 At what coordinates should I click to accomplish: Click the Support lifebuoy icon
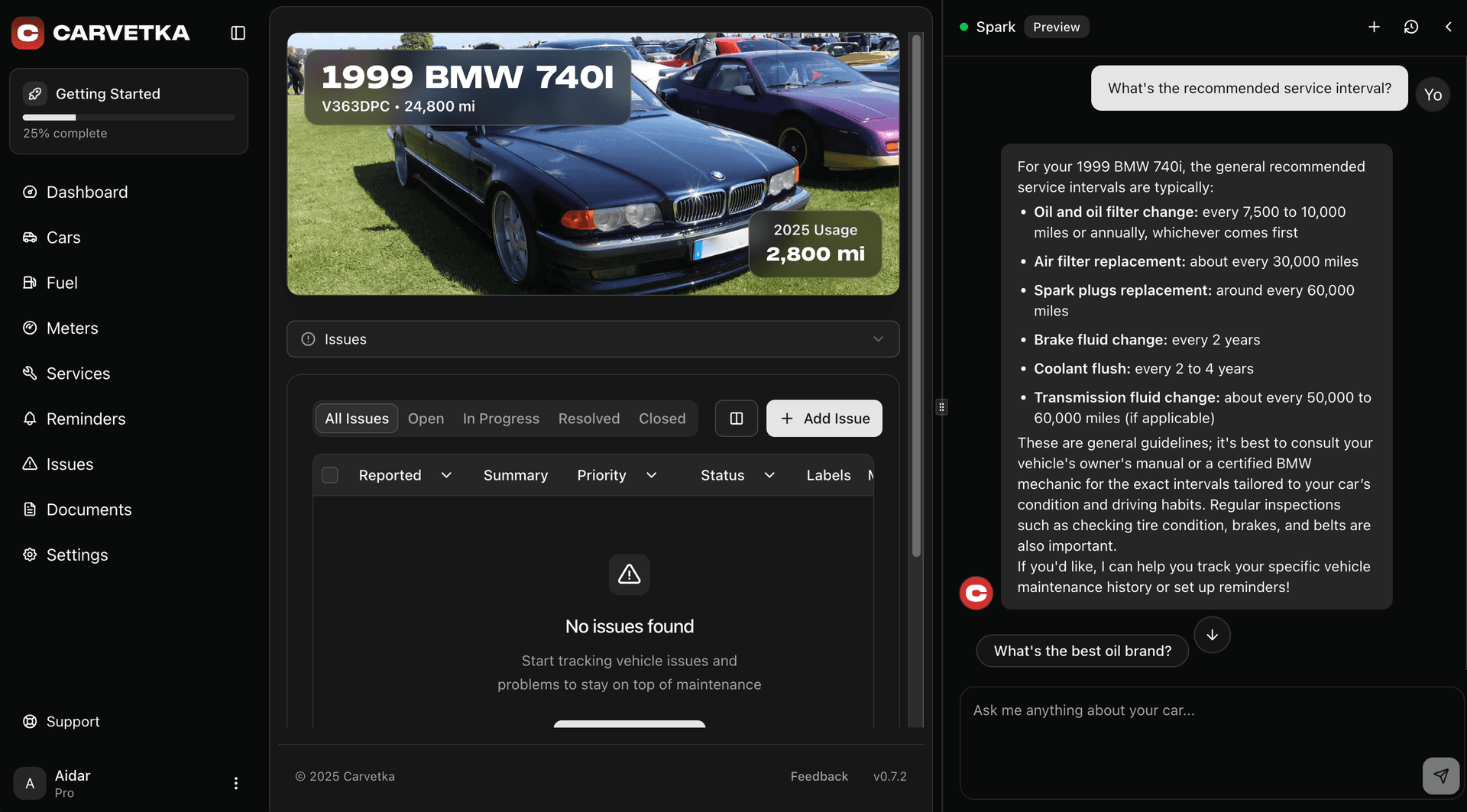click(x=30, y=721)
